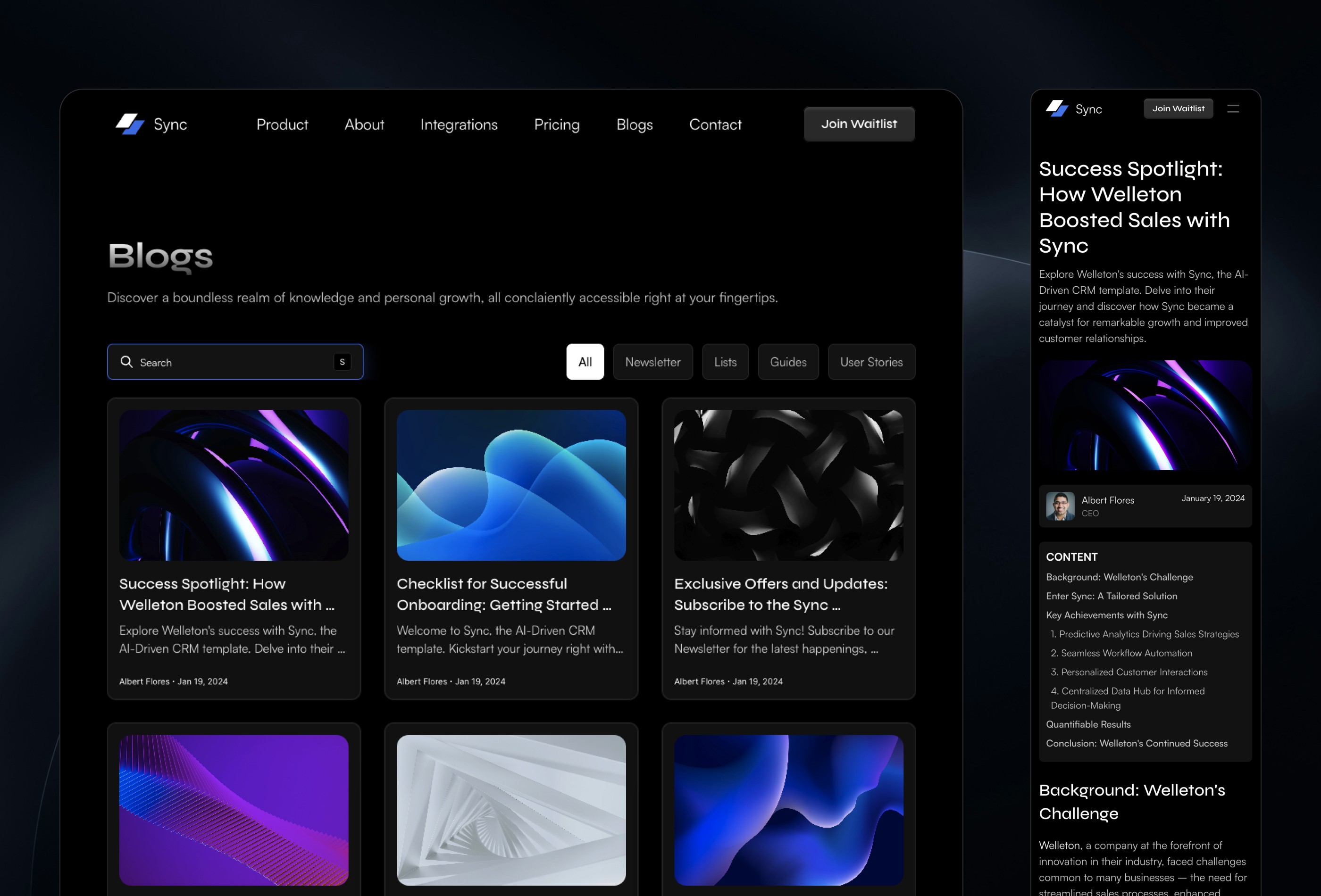
Task: Focus the blog Search input field
Action: (227, 362)
